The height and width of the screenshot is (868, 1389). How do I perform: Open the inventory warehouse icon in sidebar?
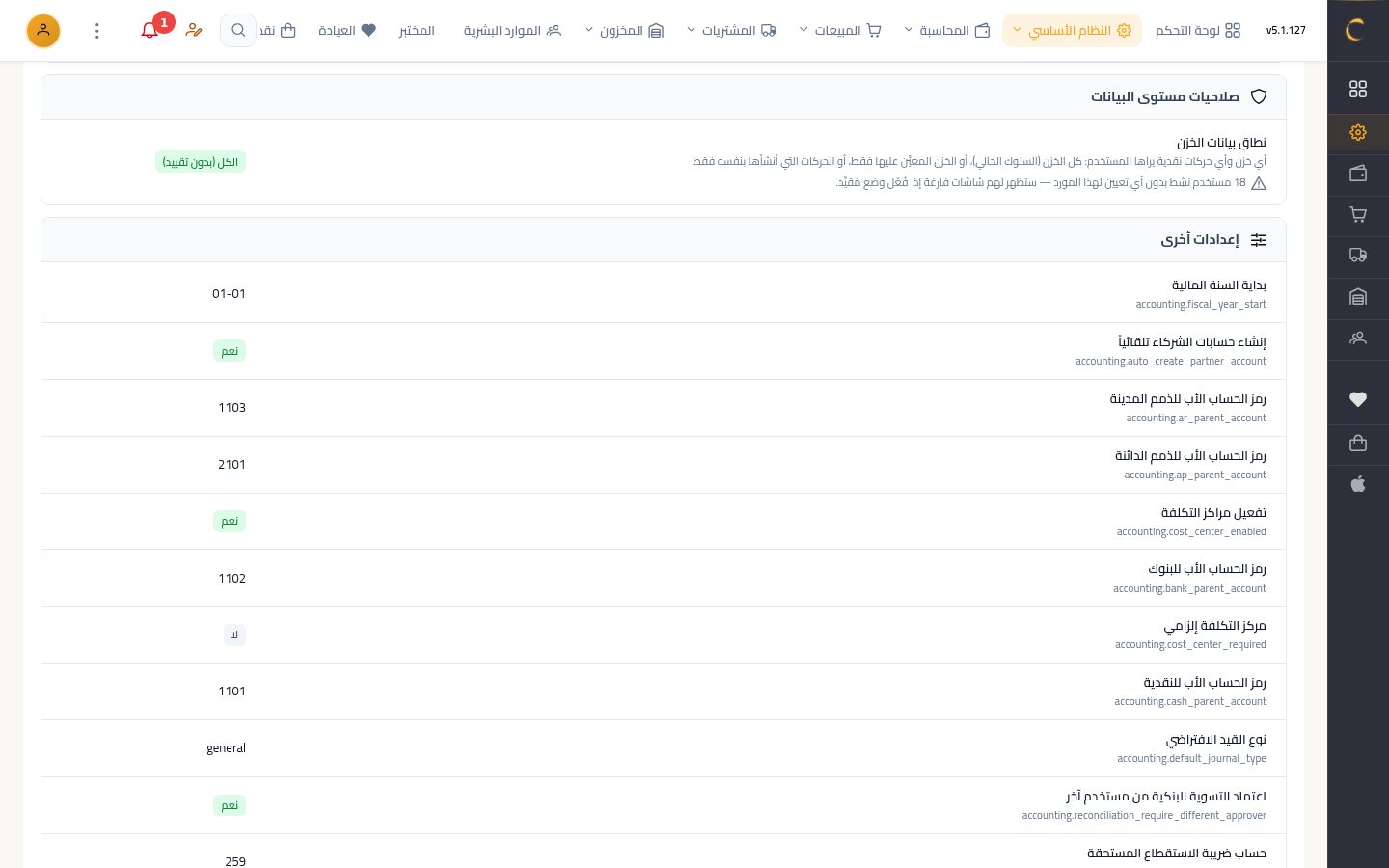click(x=1358, y=297)
